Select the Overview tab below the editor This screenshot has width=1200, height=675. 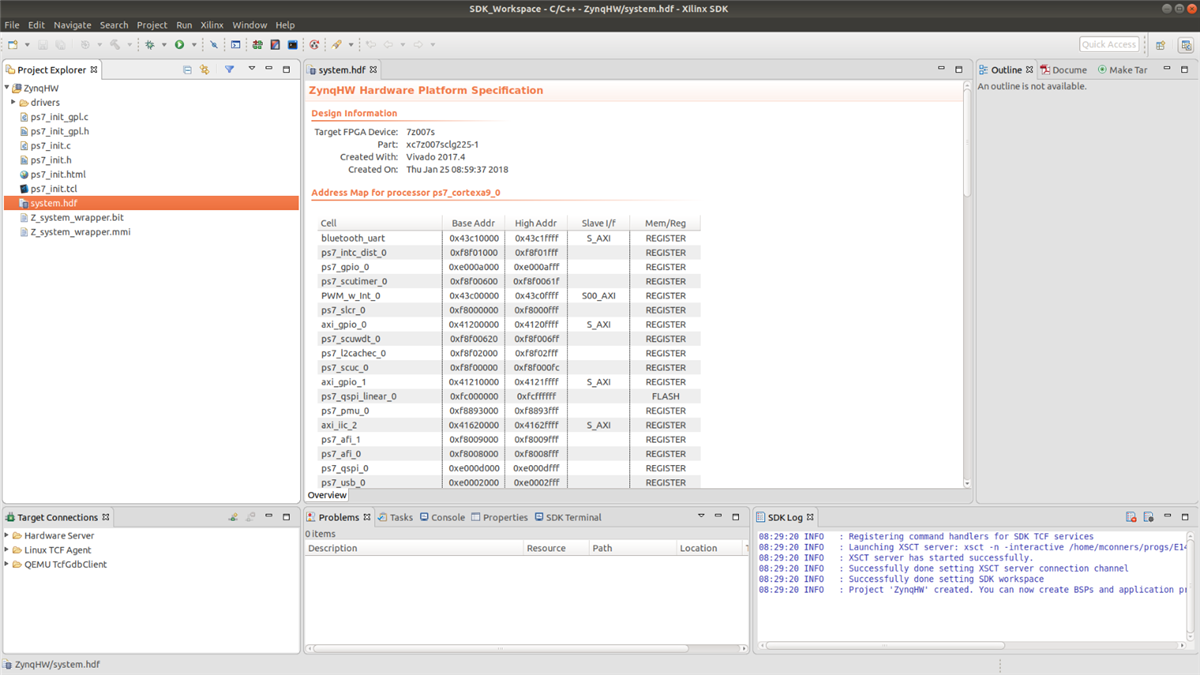tap(327, 495)
